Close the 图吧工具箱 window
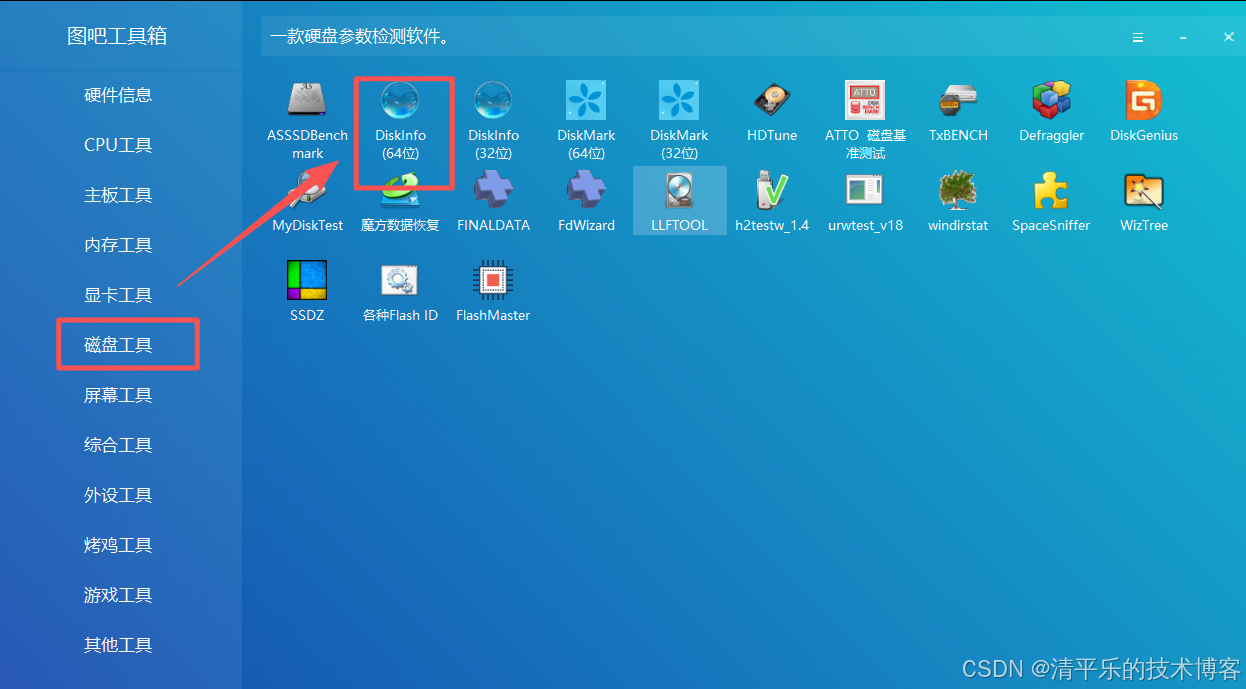 coord(1229,37)
